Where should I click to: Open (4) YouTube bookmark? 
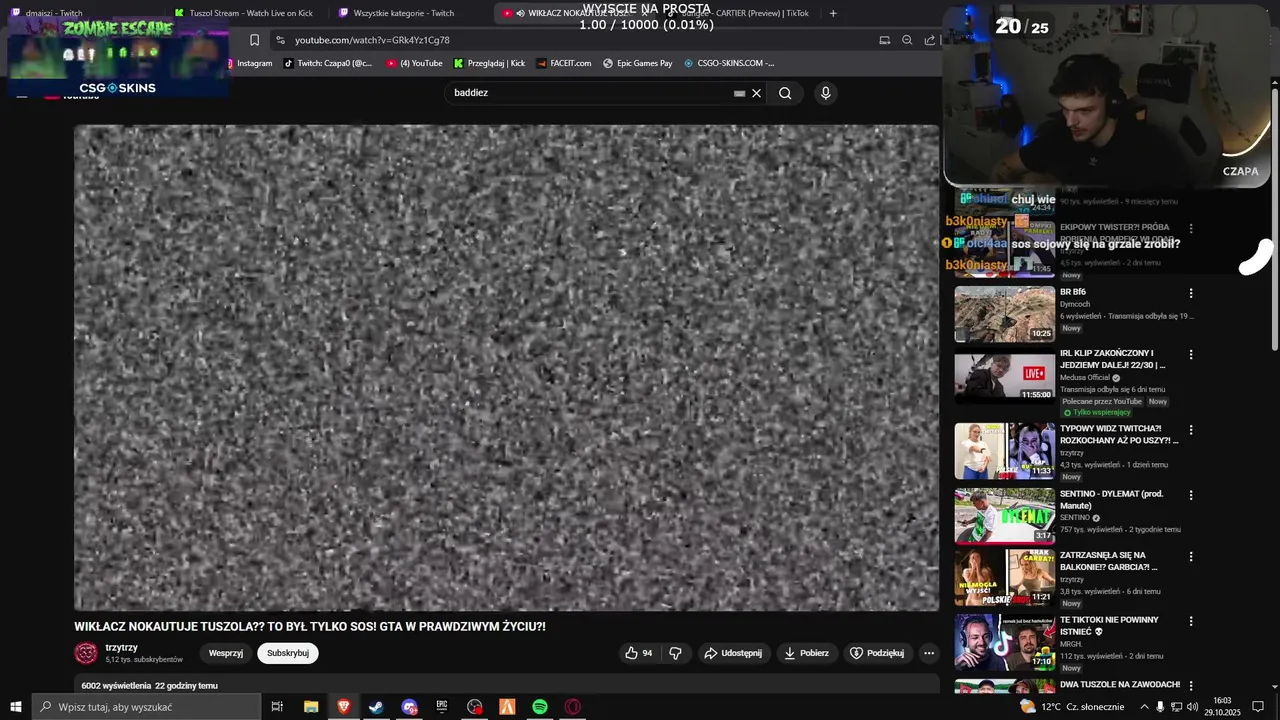[414, 63]
